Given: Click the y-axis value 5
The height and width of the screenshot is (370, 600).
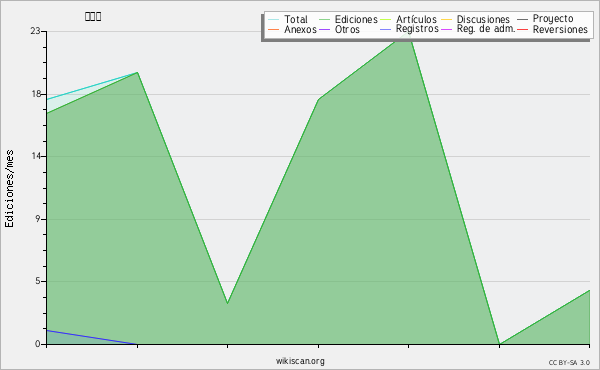Looking at the screenshot, I should 38,281.
